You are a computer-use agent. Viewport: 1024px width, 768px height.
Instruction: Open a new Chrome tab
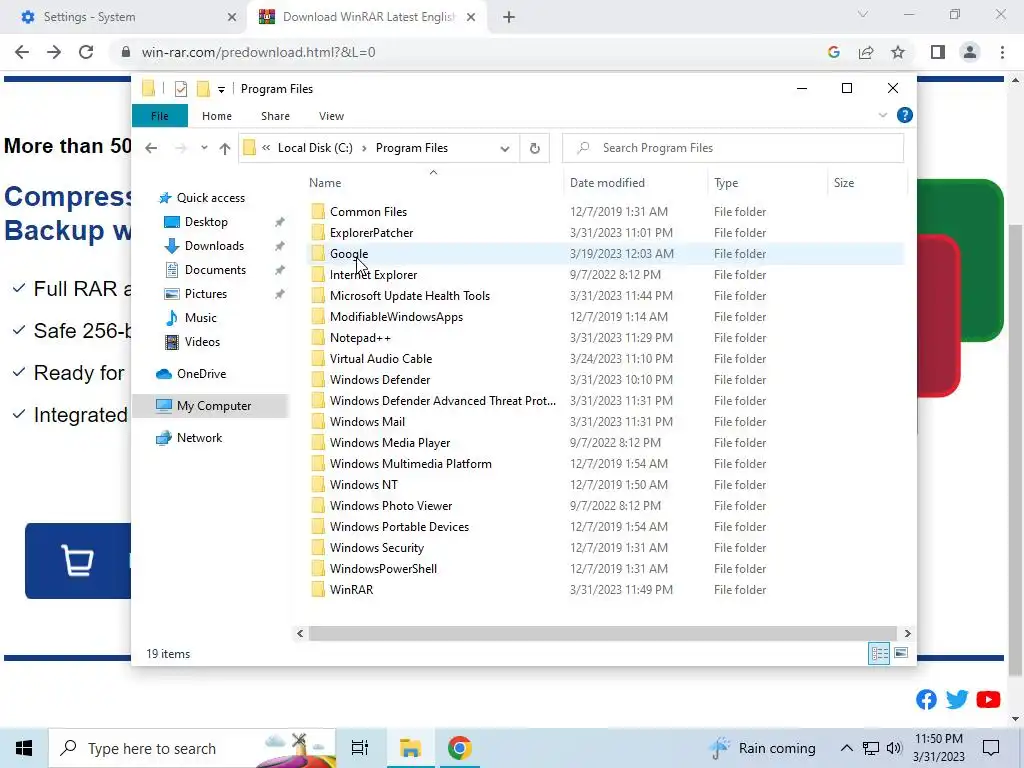509,18
